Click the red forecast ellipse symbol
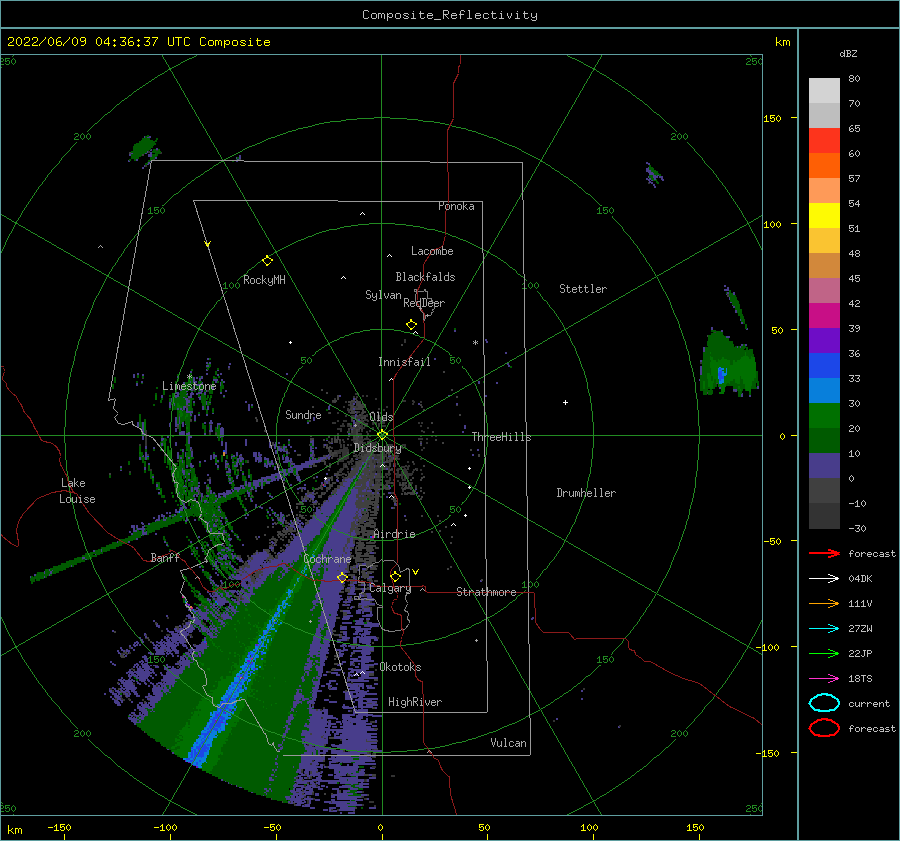Viewport: 900px width, 841px height. pyautogui.click(x=824, y=728)
